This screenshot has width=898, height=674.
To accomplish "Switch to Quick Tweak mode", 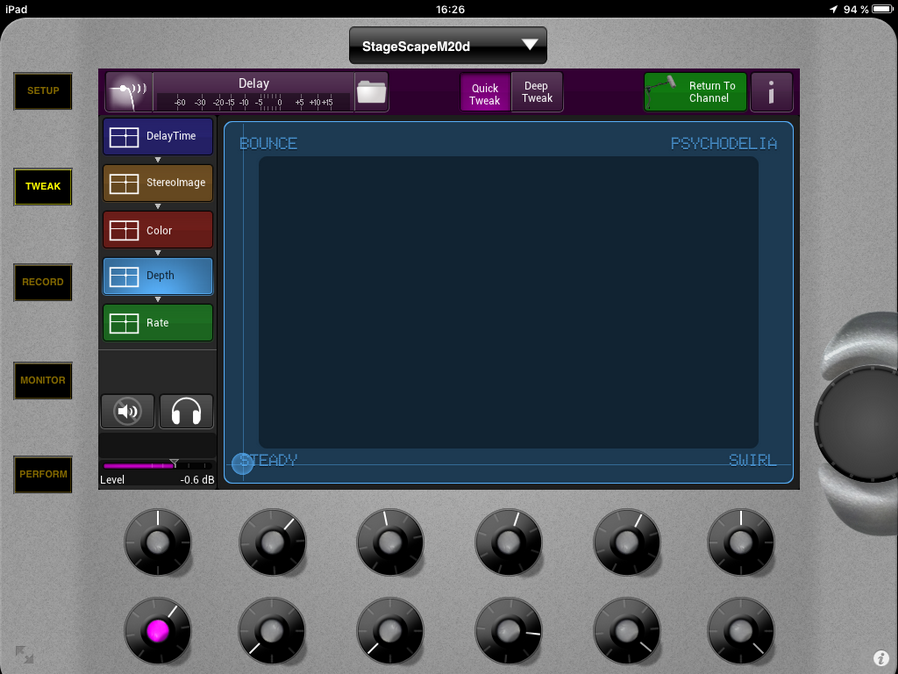I will pyautogui.click(x=485, y=93).
